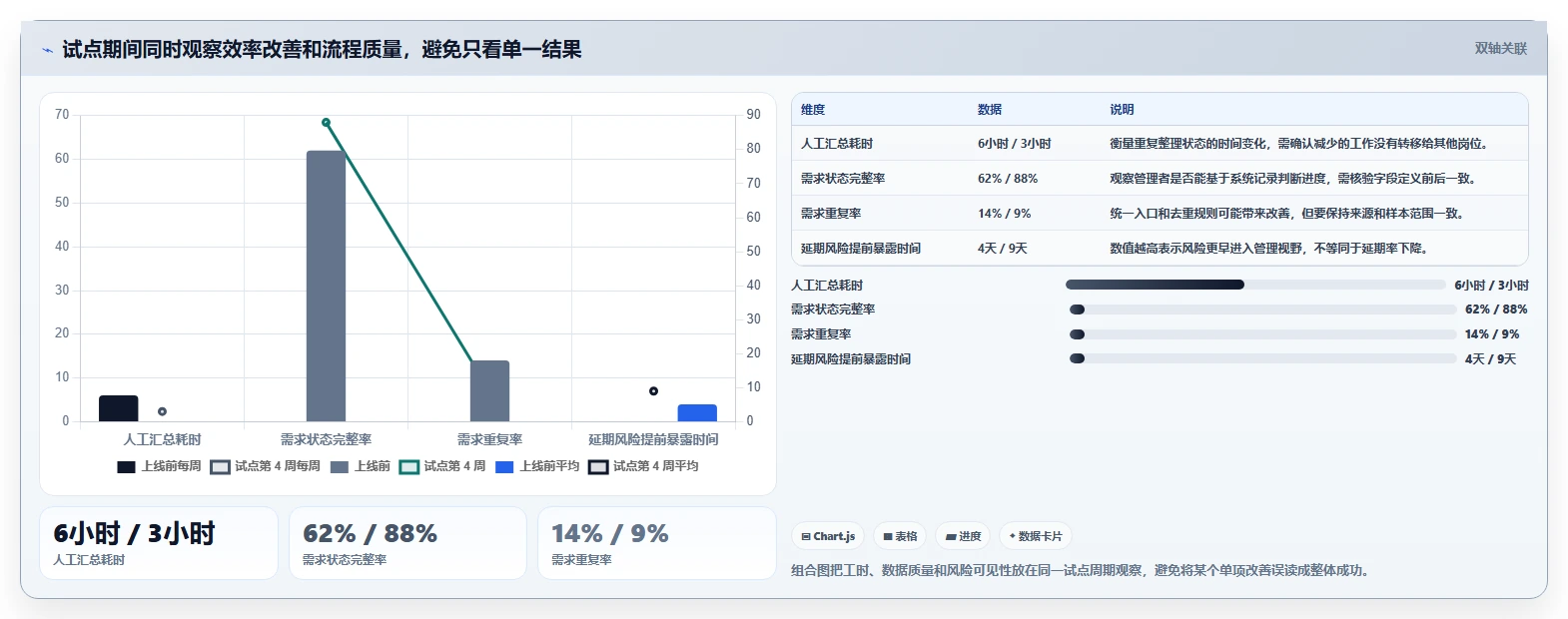Click the 需求重复率 x-axis label
This screenshot has height=619, width=1568.
point(489,439)
